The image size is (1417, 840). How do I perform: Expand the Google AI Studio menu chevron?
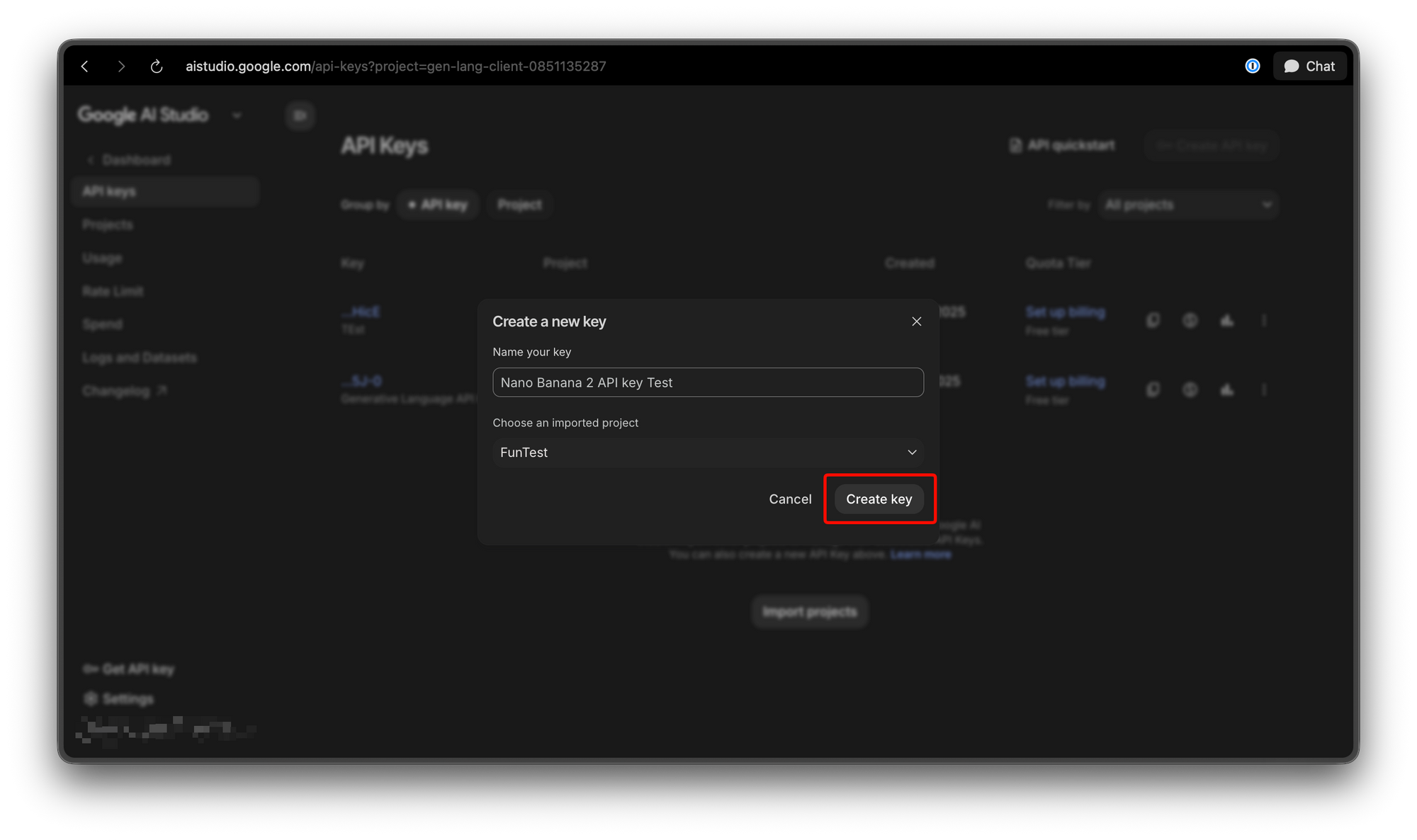coord(237,115)
